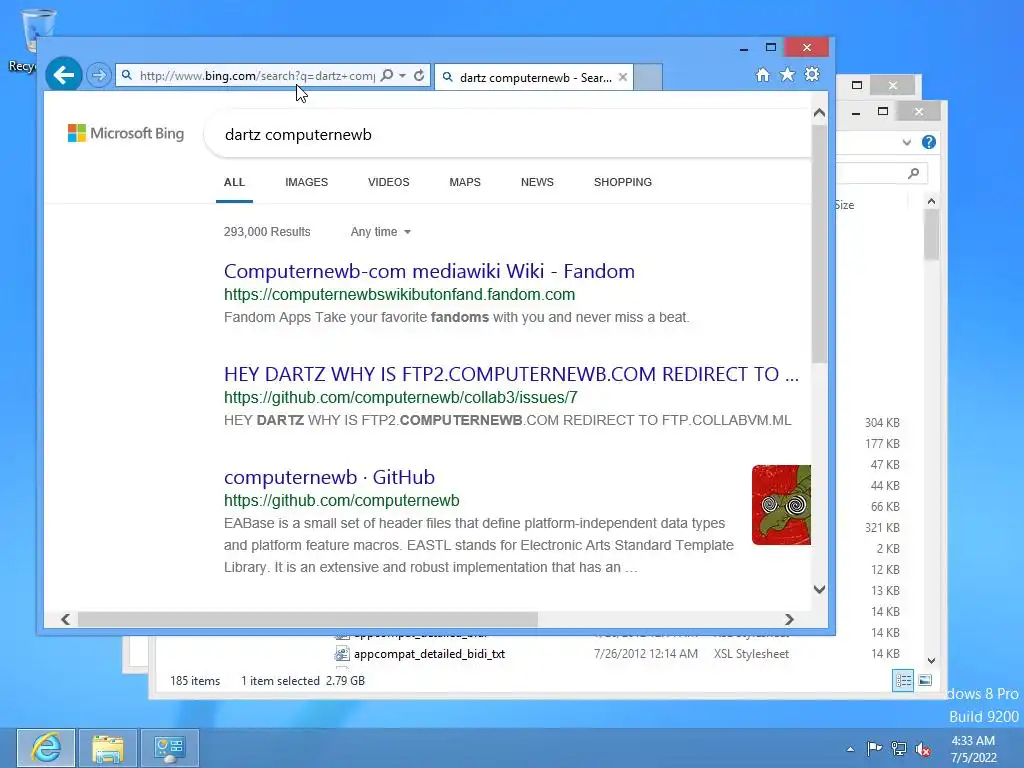The image size is (1024, 768).
Task: Switch Explorer to details view icon
Action: [903, 680]
